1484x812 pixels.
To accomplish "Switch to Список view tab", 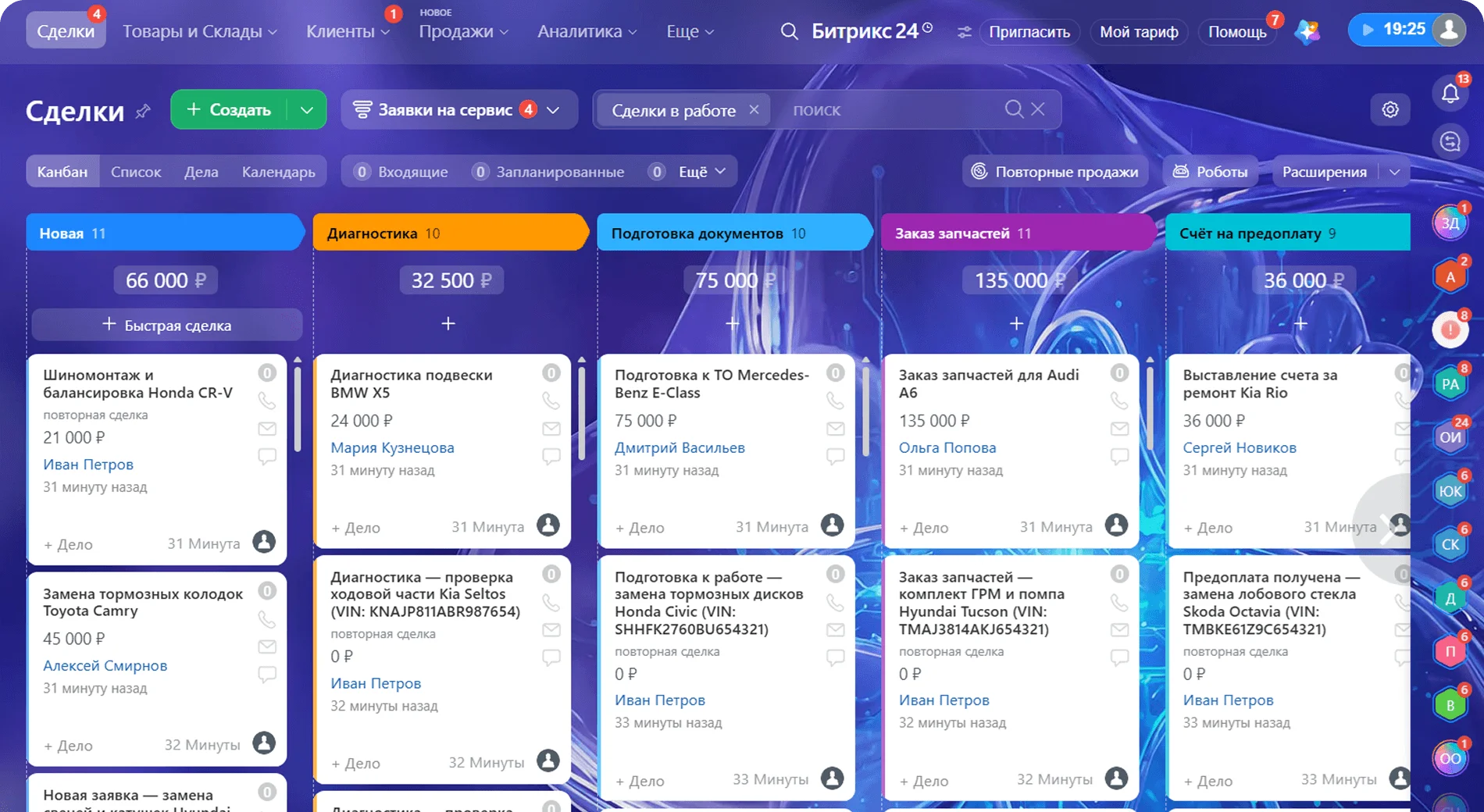I will 136,172.
